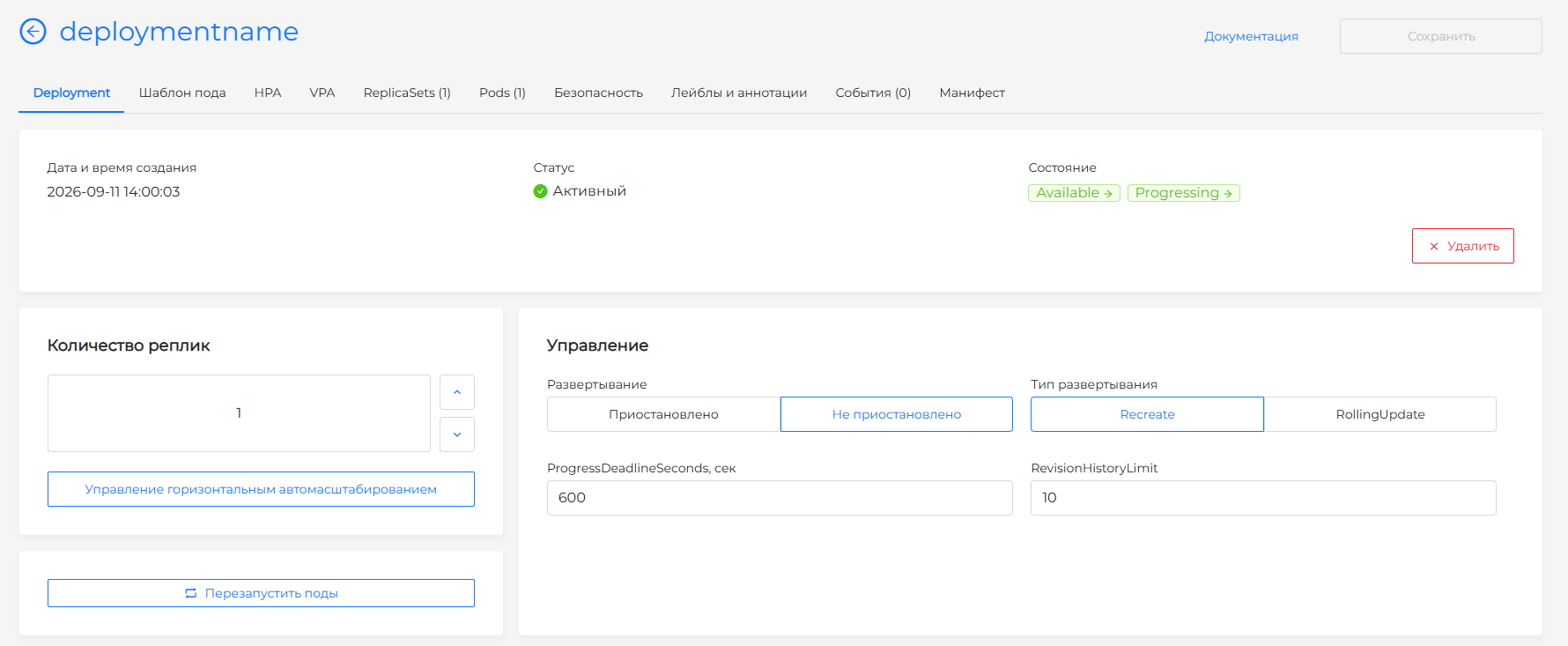
Task: Open the Лейблы и аннотации tab
Action: click(x=739, y=93)
